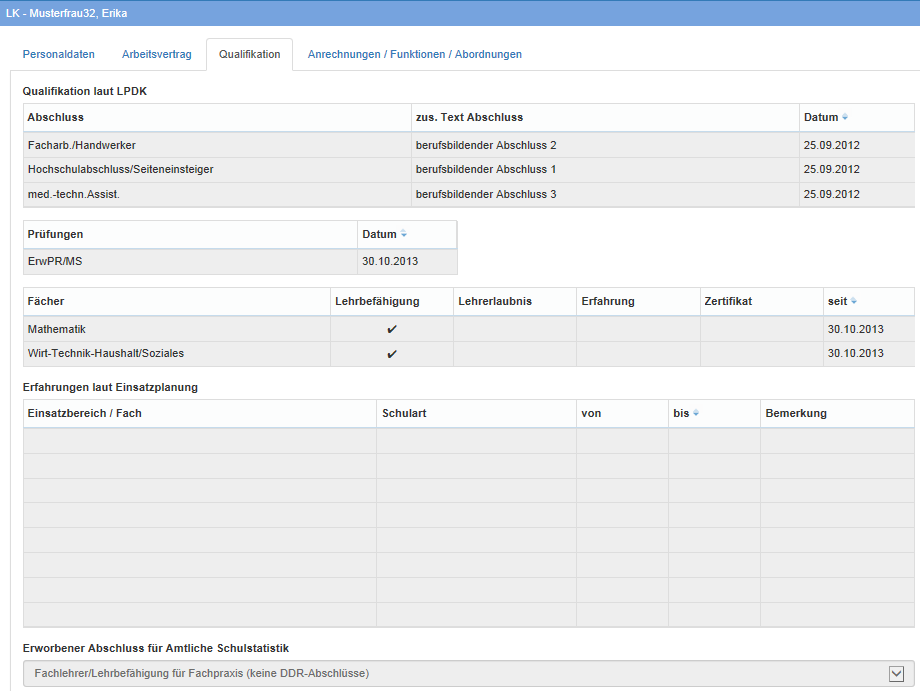Open the Erworbener Abschluss dropdown arrow

pos(896,674)
